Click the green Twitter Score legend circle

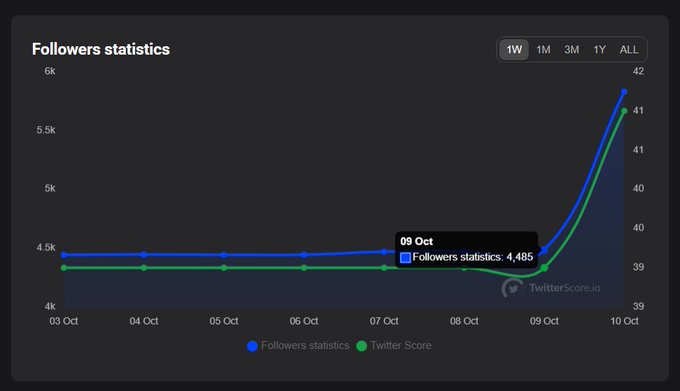[361, 346]
